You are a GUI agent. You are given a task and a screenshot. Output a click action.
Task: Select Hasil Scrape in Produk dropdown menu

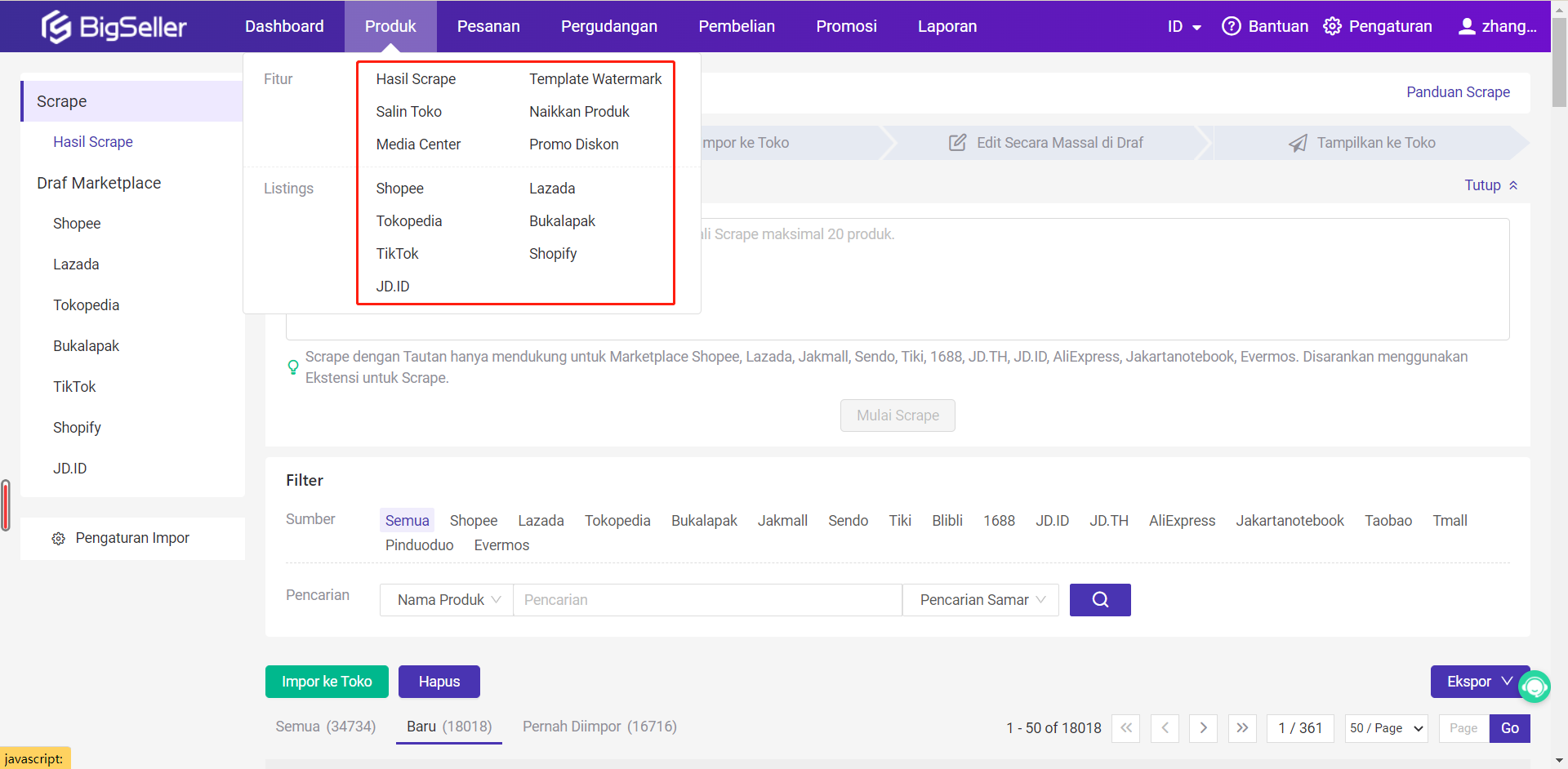(x=416, y=79)
